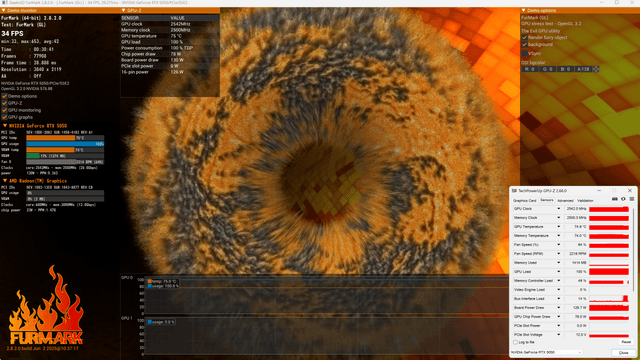Click the GPU-Z refresh icon
The image size is (640, 360).
click(x=623, y=199)
